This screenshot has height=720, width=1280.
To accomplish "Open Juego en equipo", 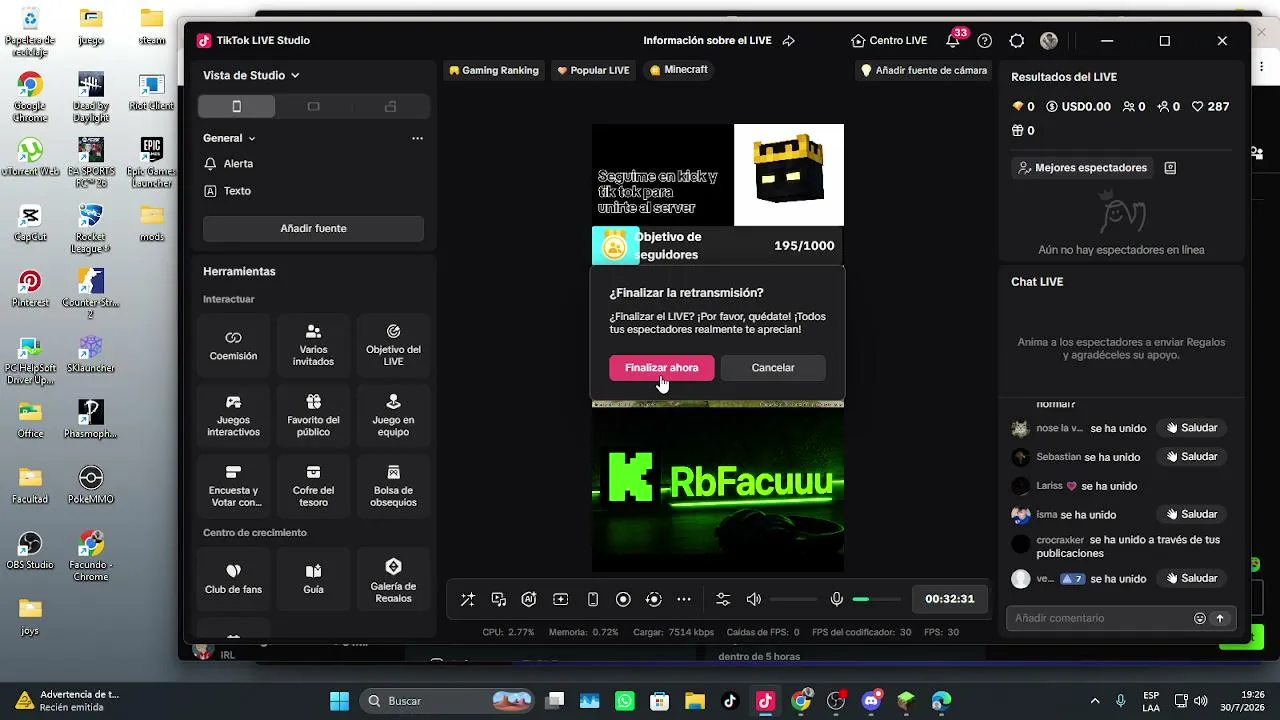I will (393, 416).
